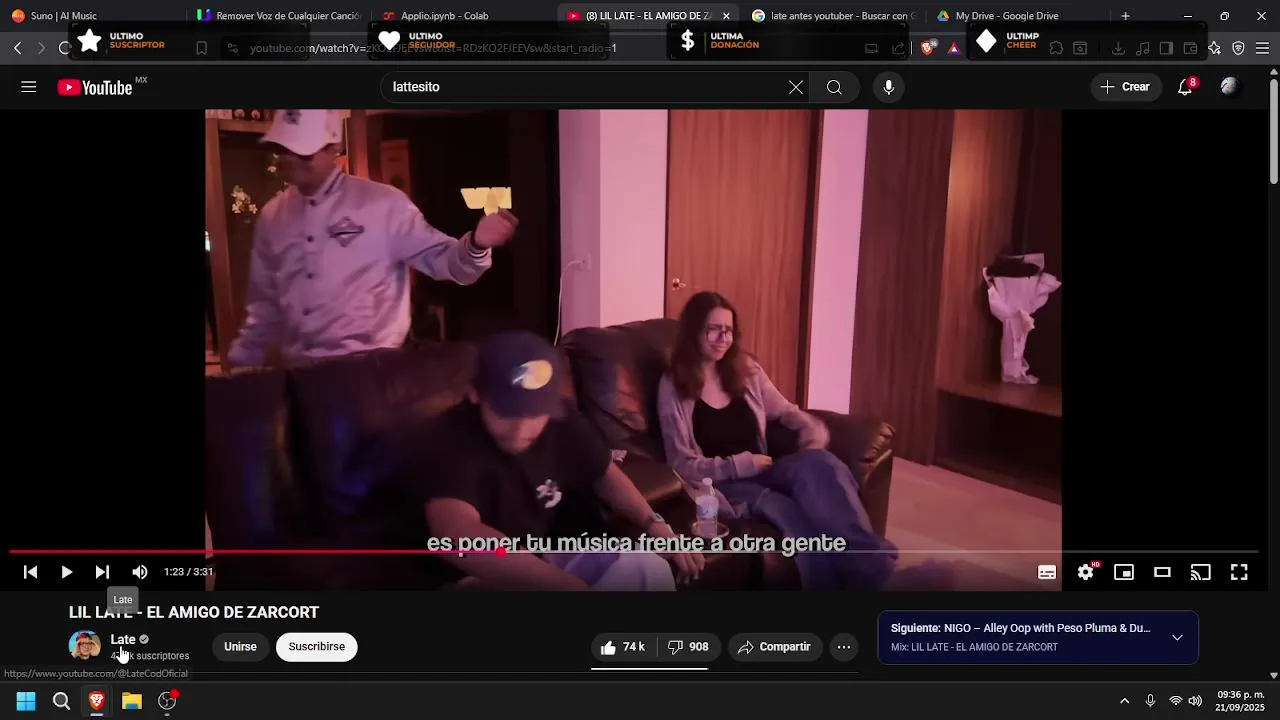Viewport: 1280px width, 720px height.
Task: Play the video
Action: tap(66, 572)
